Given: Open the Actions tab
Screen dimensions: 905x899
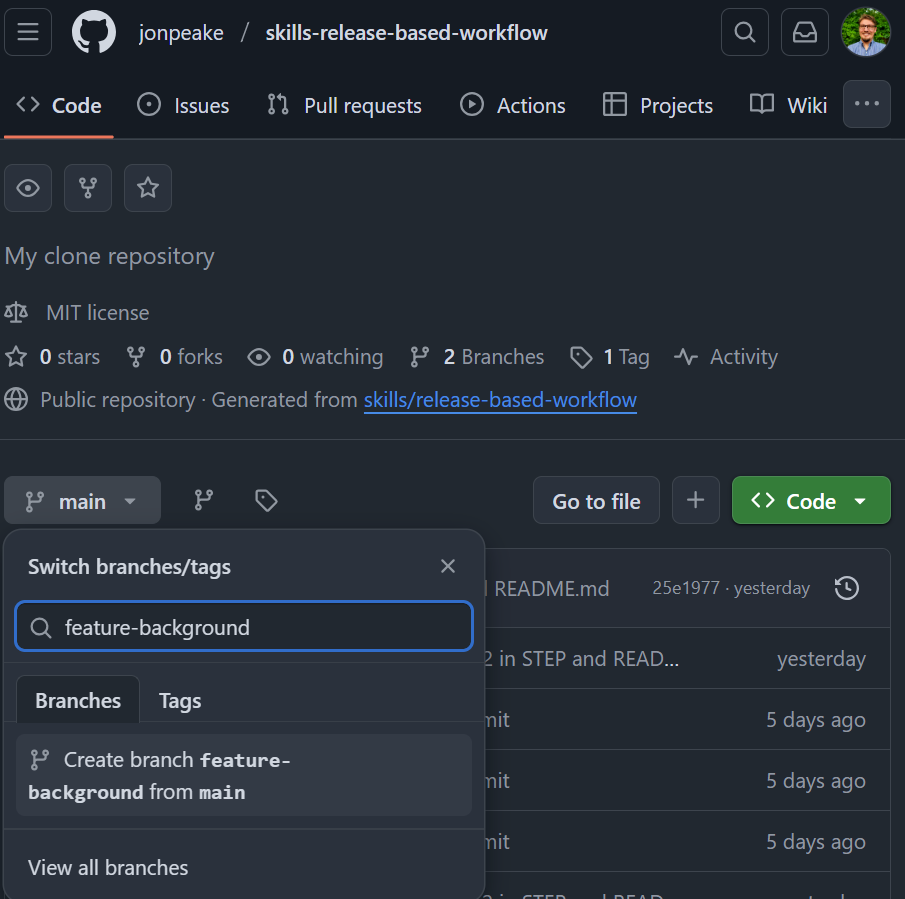Looking at the screenshot, I should (513, 106).
